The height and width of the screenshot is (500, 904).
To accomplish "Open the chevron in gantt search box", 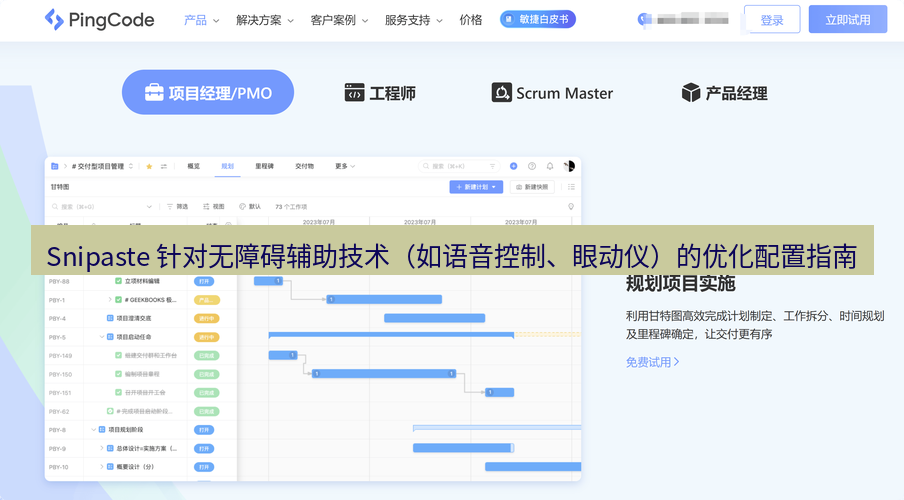I will click(149, 206).
